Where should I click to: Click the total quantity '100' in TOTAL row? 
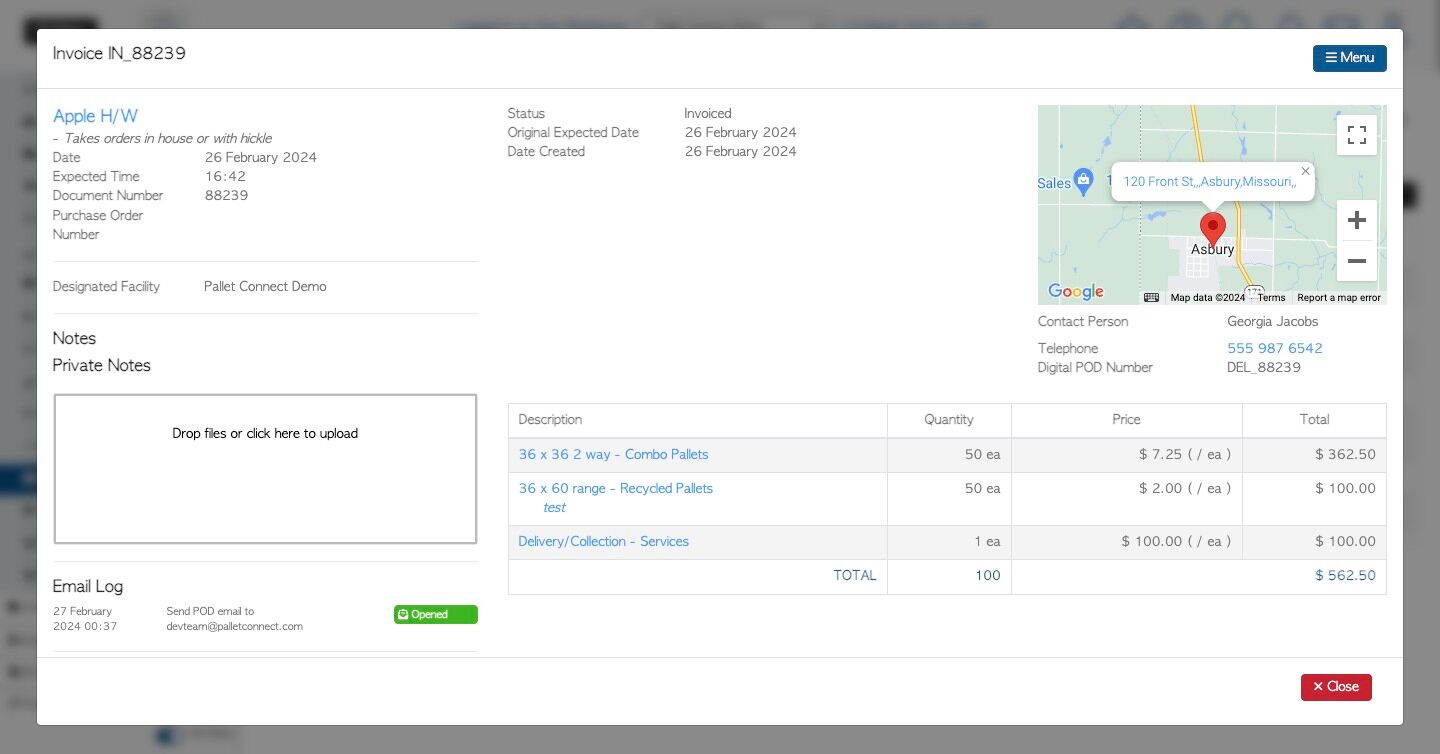coord(988,576)
